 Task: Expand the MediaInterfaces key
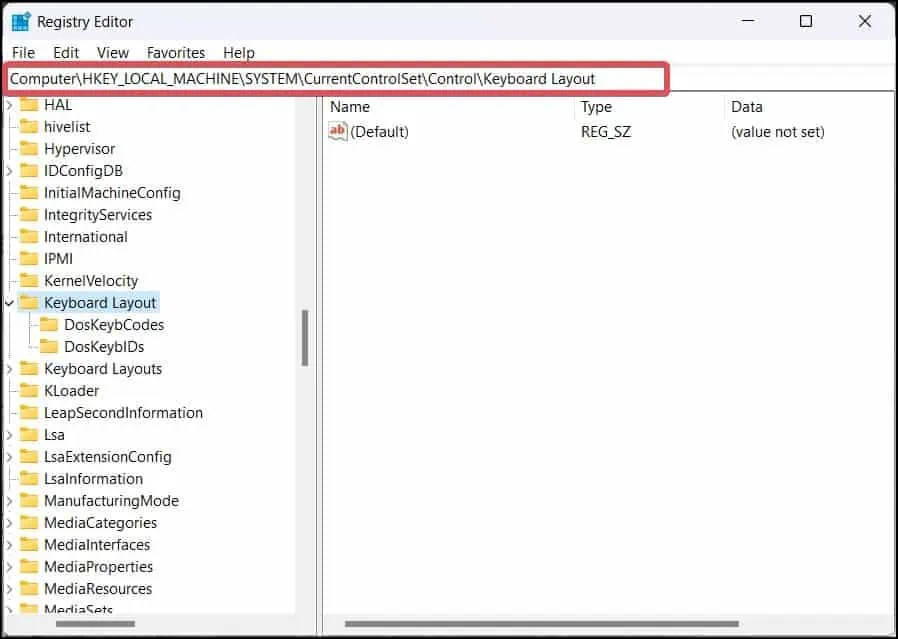pos(9,545)
